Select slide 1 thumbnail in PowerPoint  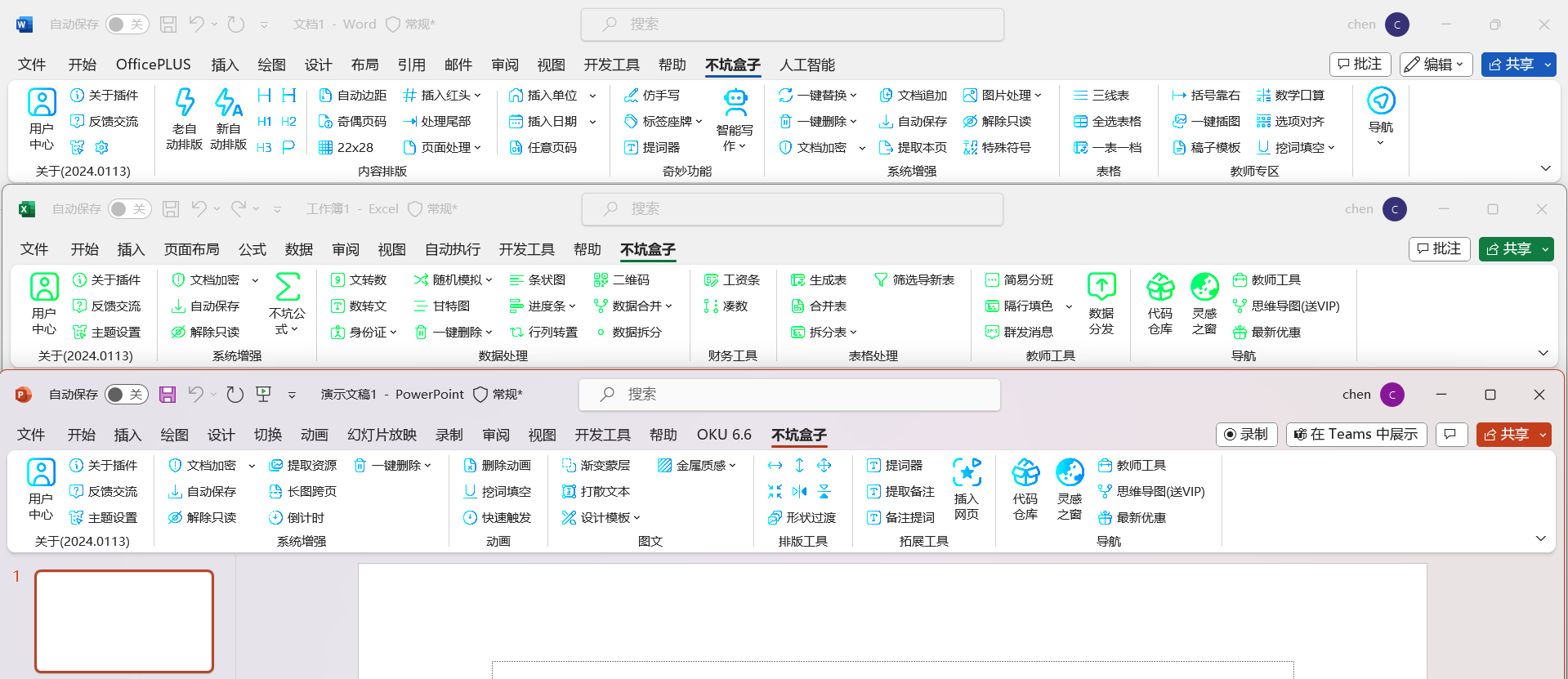124,621
